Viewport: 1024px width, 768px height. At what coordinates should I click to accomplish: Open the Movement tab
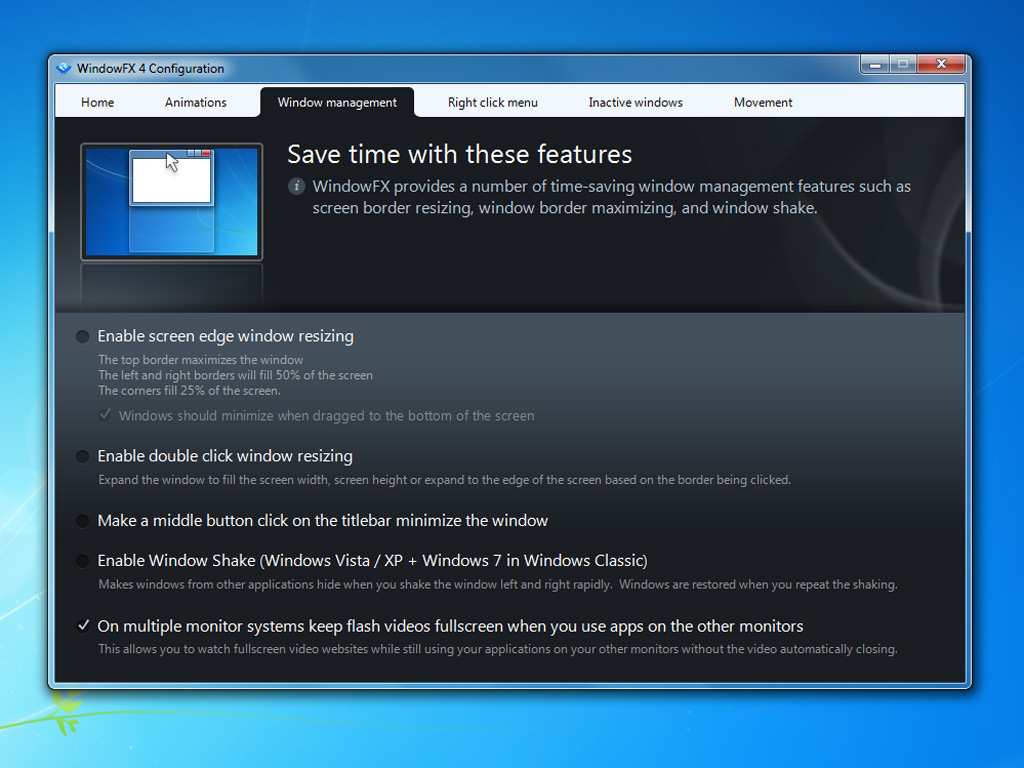762,101
